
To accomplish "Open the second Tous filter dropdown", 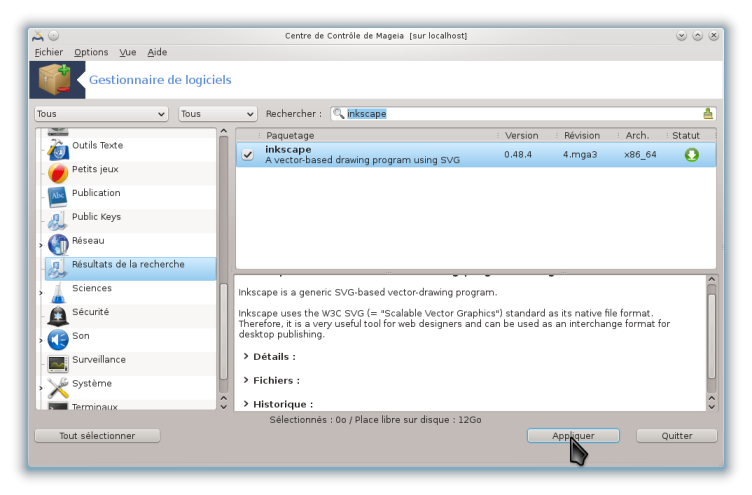I will tap(218, 114).
